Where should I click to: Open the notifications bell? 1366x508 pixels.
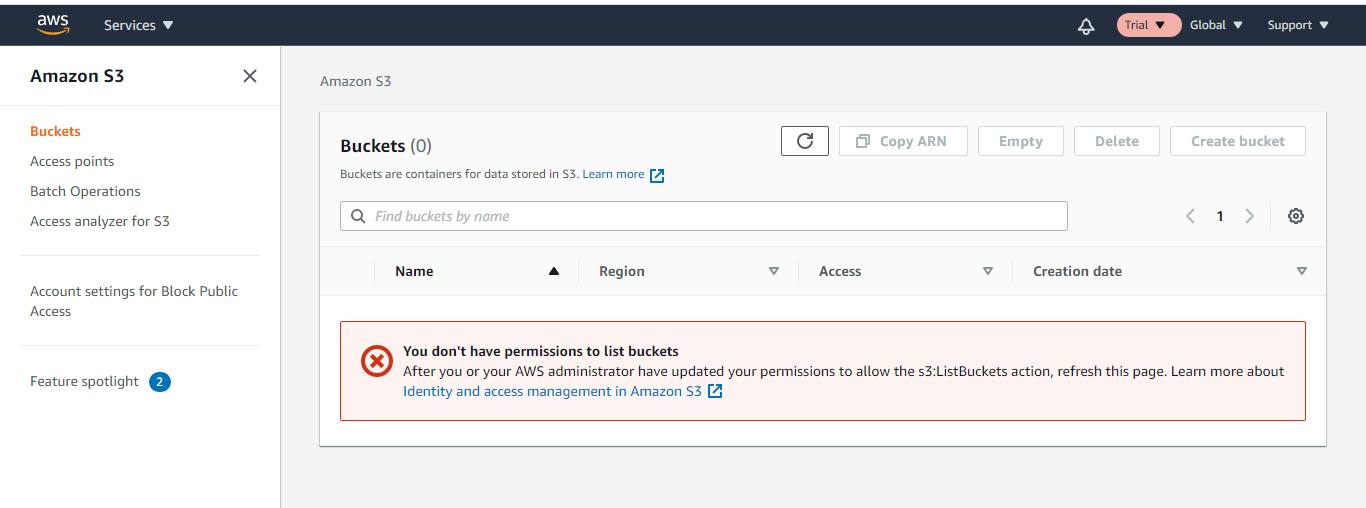point(1086,26)
